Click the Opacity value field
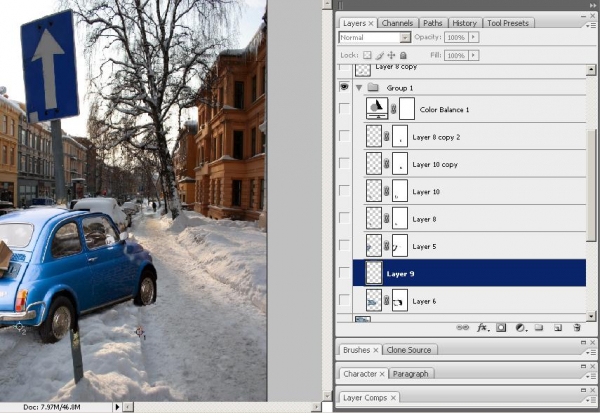The width and height of the screenshot is (600, 413). [456, 37]
